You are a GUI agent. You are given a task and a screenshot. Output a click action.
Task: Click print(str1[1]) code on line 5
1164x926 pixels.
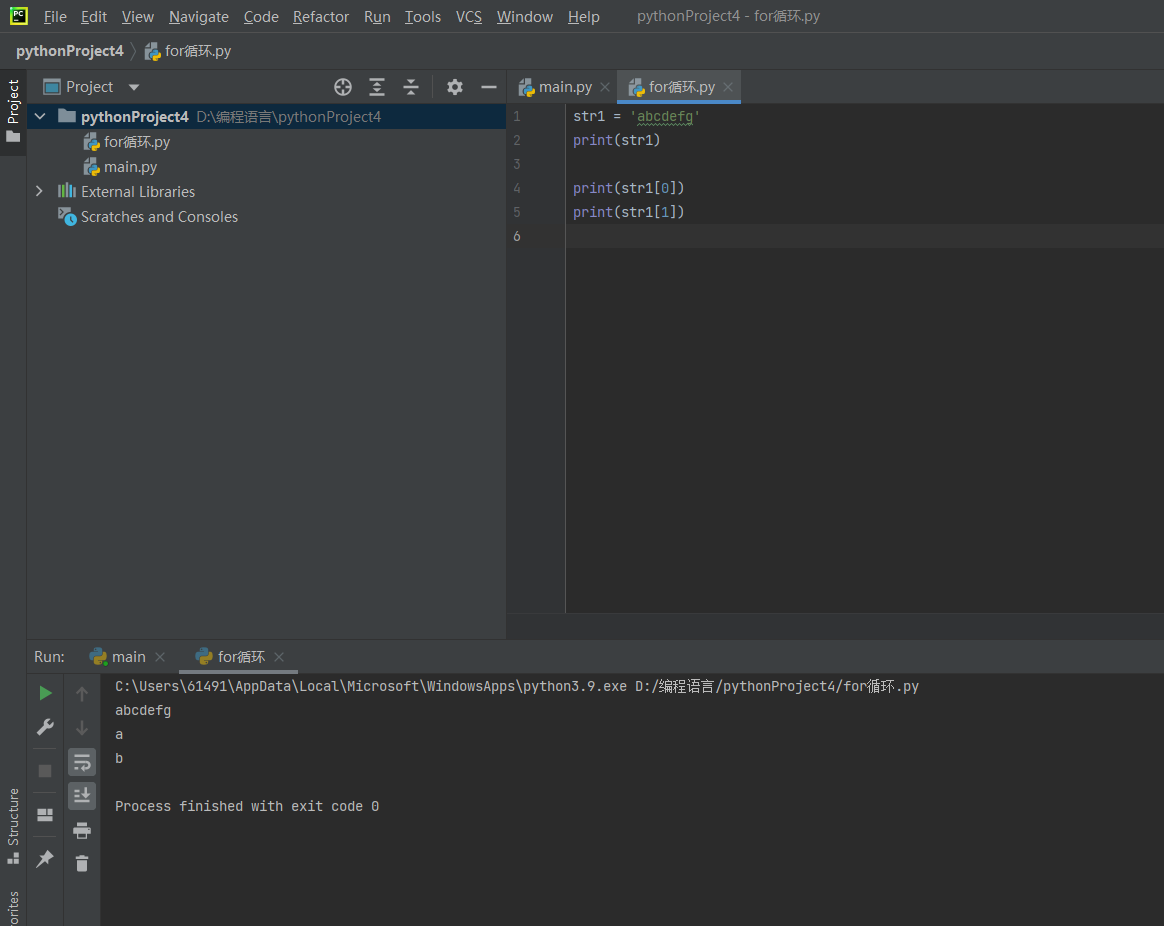(x=628, y=212)
